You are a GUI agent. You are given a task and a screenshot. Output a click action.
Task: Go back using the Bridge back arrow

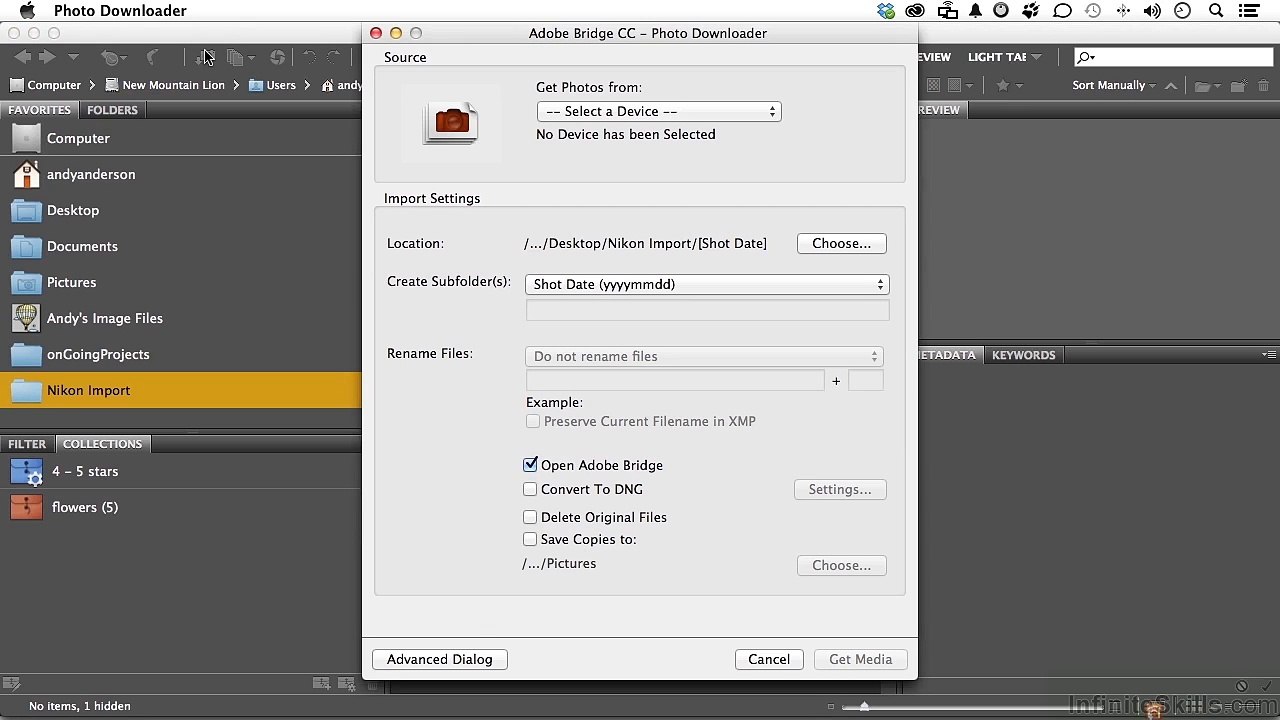pos(22,58)
